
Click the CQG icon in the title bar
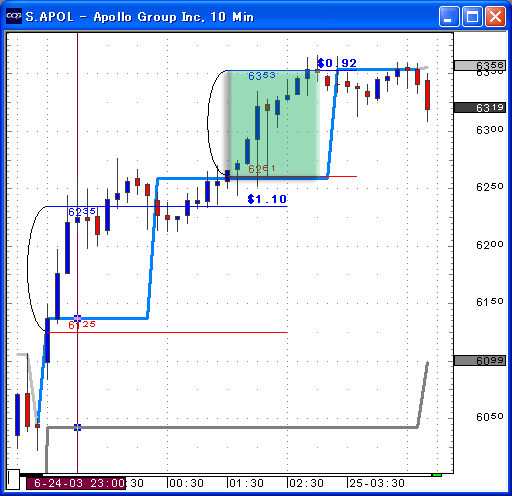coord(14,16)
